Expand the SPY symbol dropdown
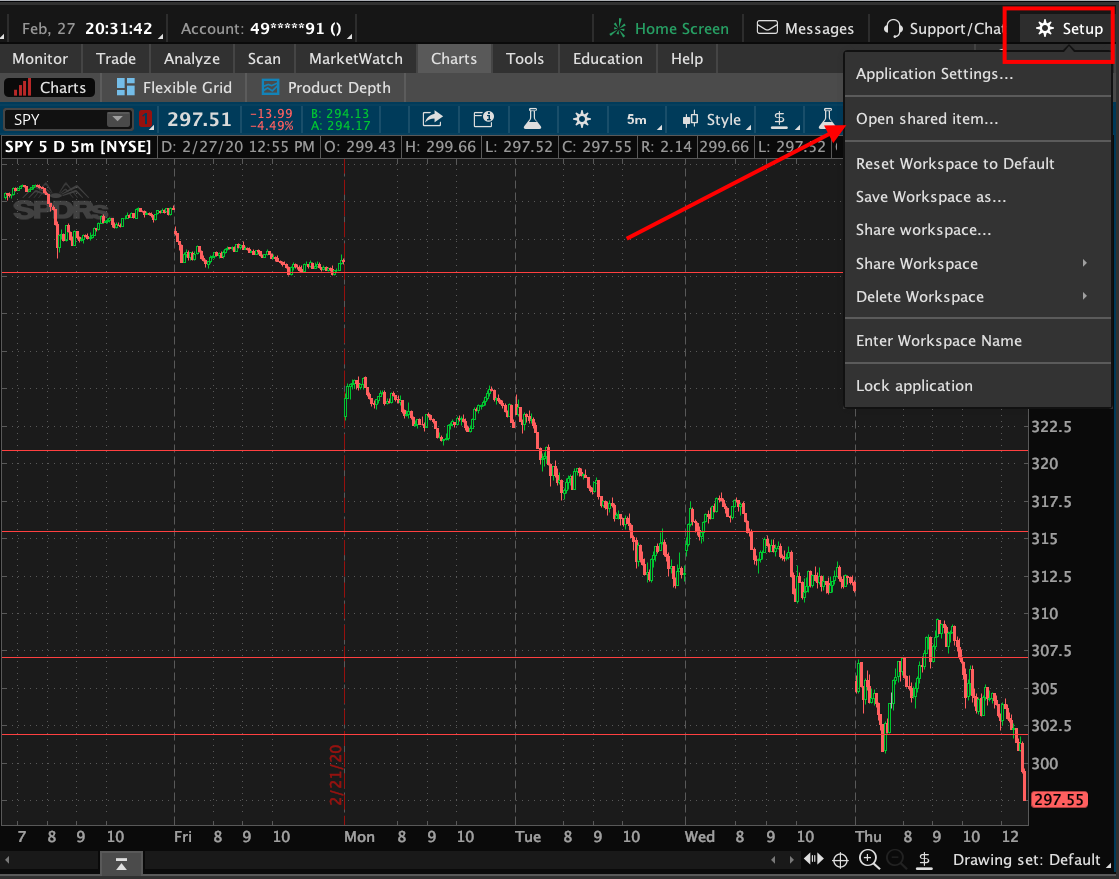The width and height of the screenshot is (1119, 879). click(x=119, y=120)
